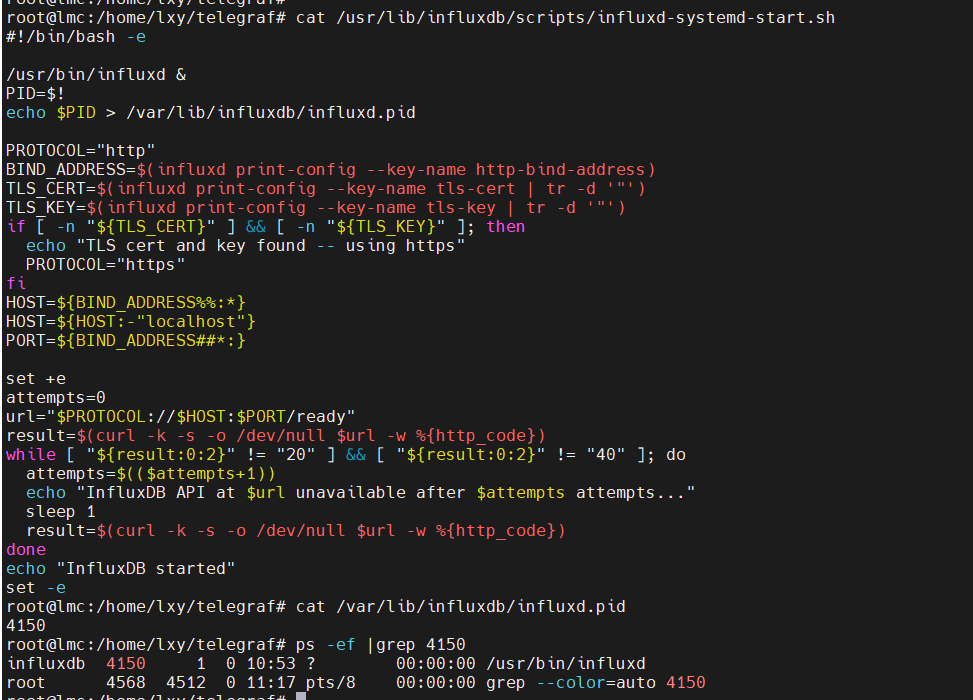
Task: Click the '10:53' start time in ps output
Action: (271, 663)
